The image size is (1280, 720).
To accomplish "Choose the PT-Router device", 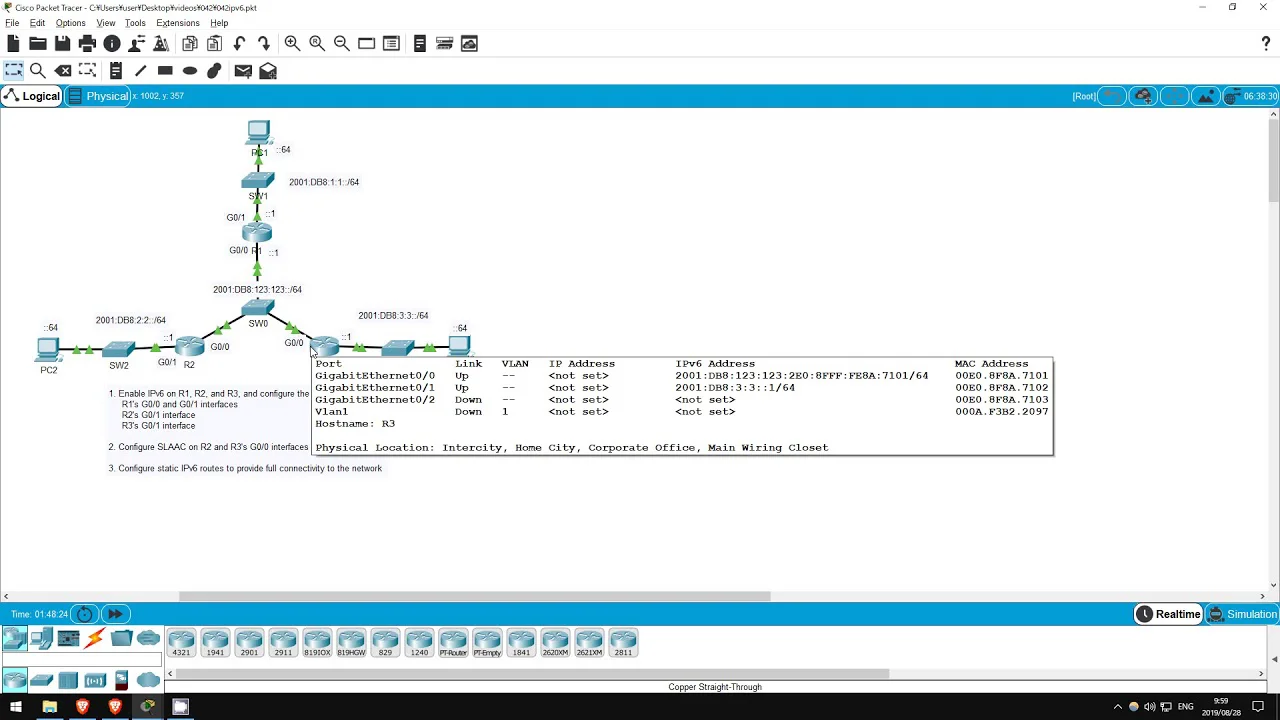I will tap(453, 643).
